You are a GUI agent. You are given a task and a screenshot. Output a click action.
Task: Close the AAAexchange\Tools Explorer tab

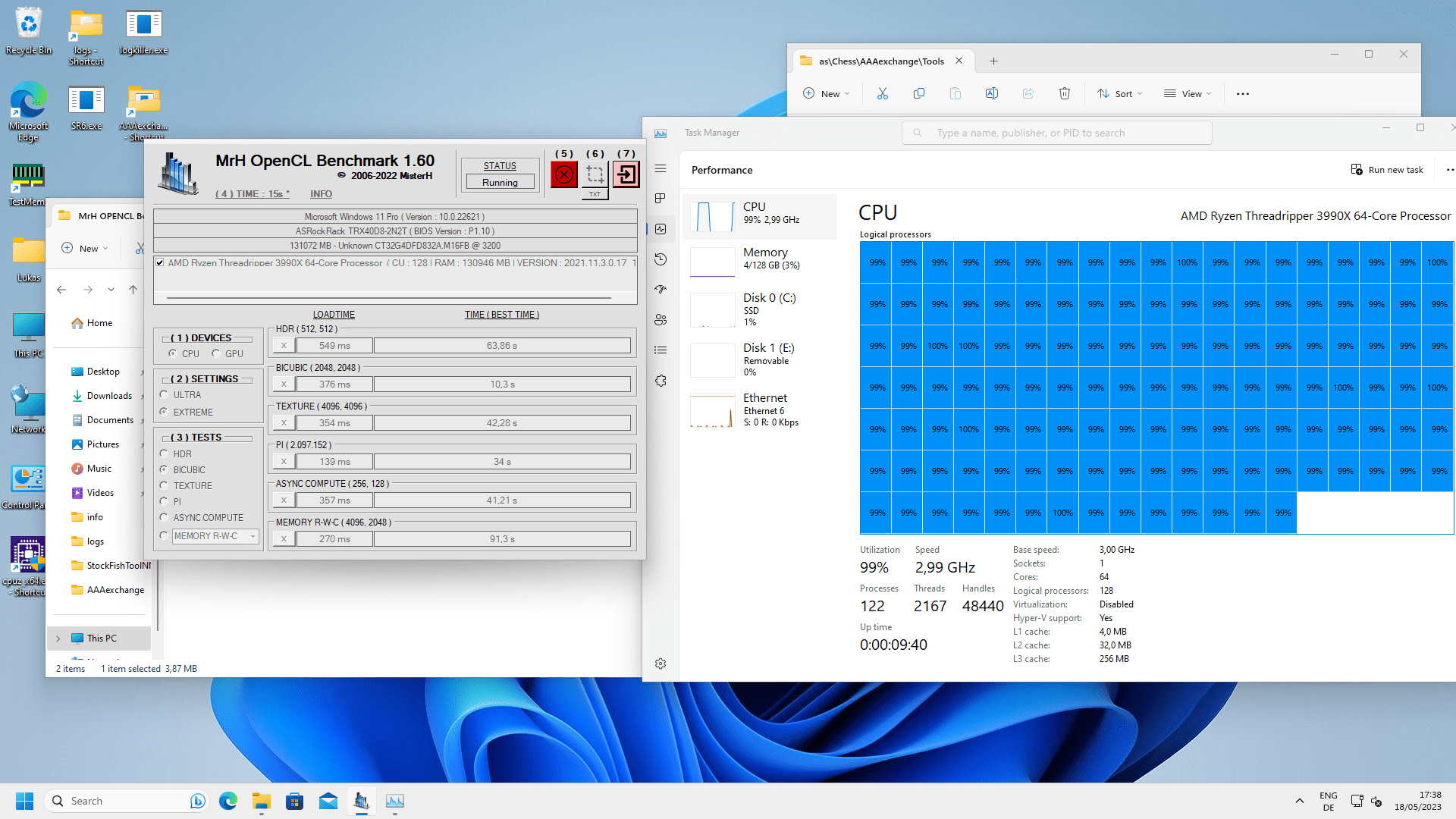[959, 61]
